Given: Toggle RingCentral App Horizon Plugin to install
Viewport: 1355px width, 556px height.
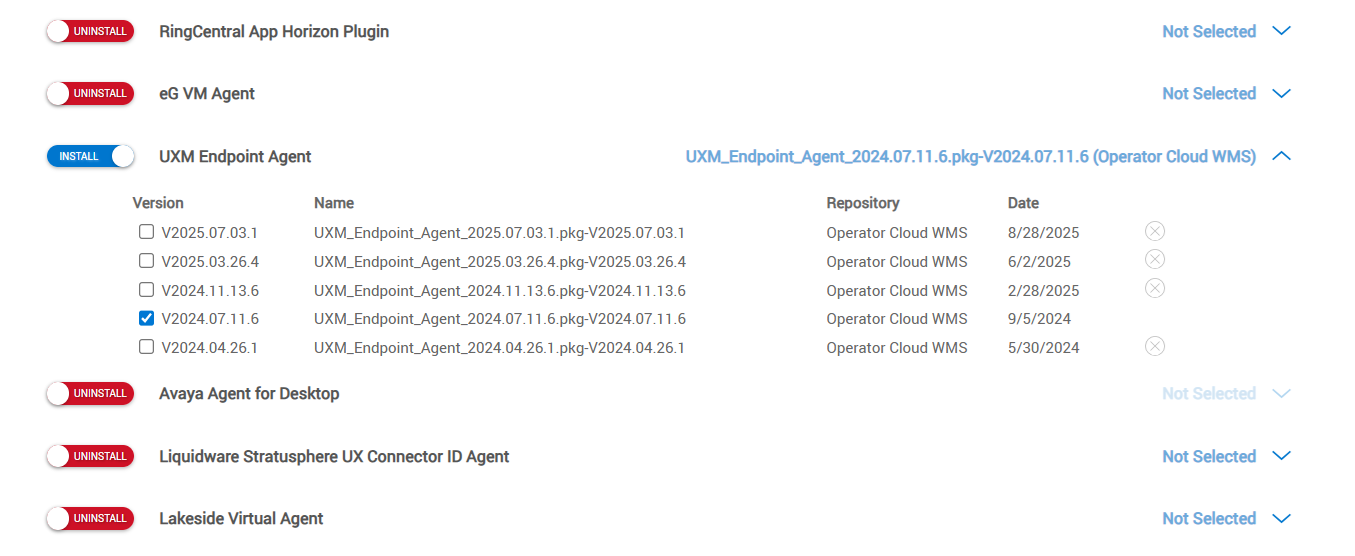Looking at the screenshot, I should (90, 32).
